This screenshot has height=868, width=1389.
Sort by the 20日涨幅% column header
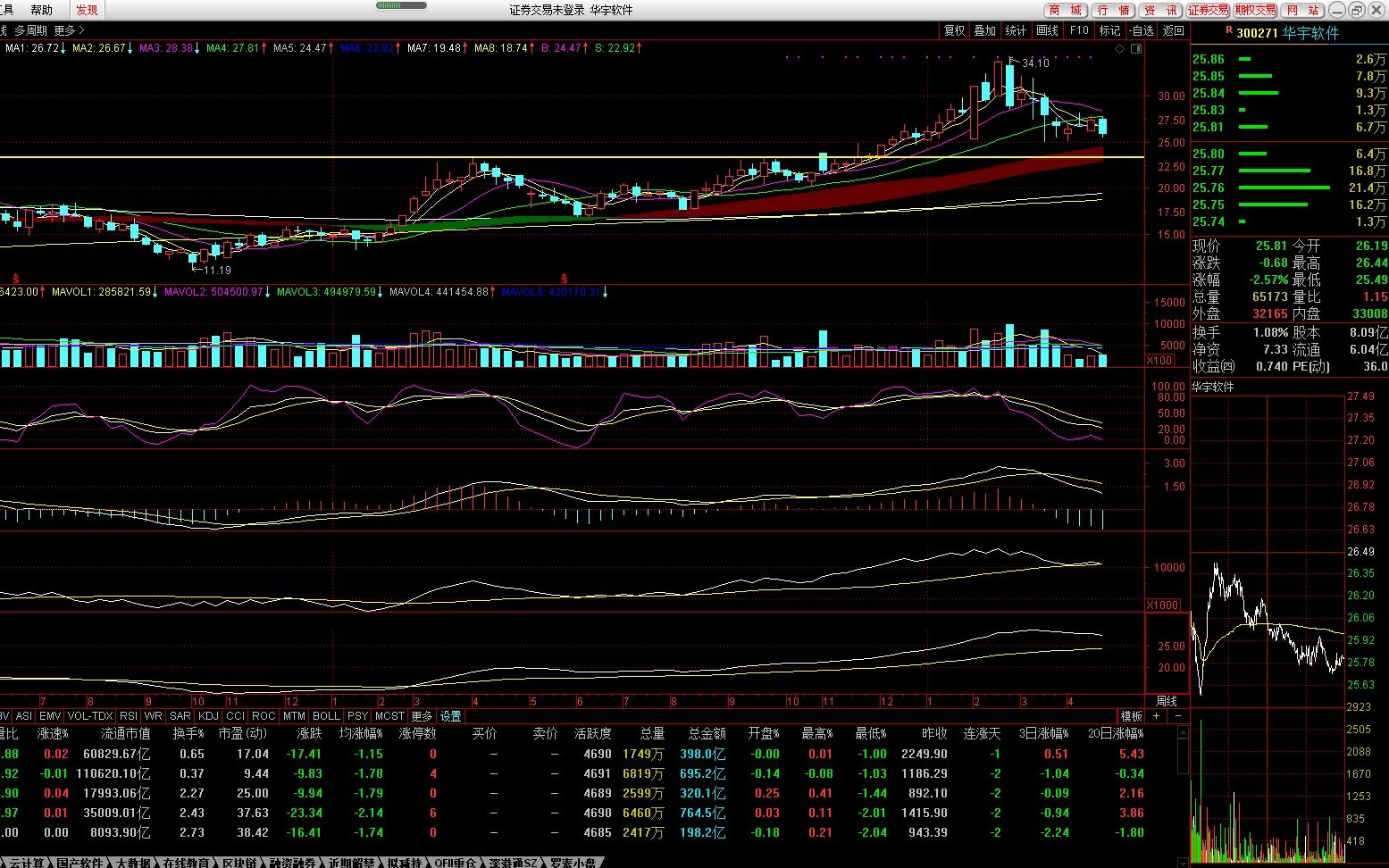pyautogui.click(x=1116, y=734)
